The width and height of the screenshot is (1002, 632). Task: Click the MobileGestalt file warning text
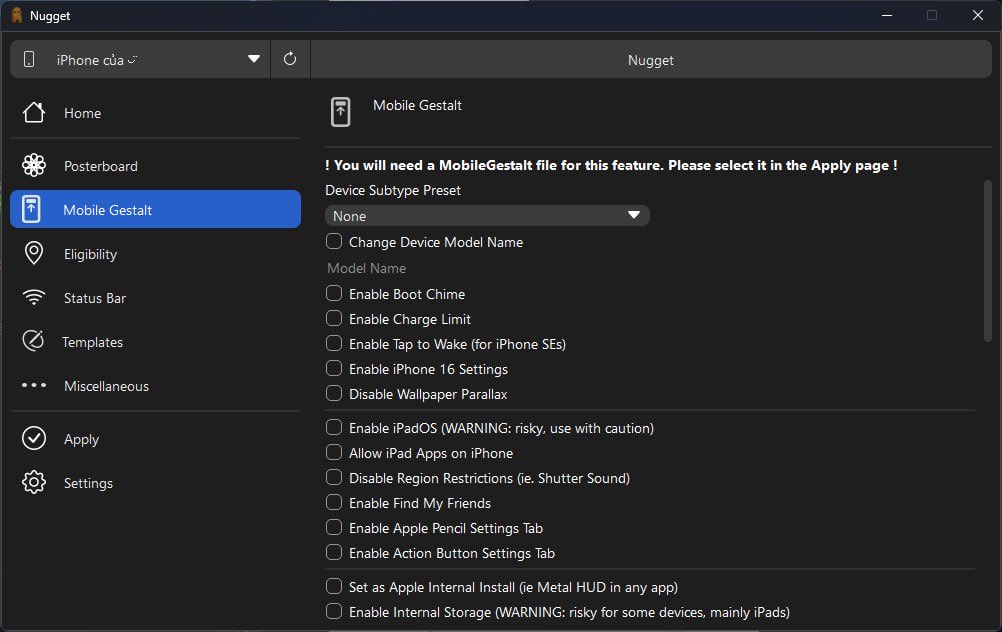611,165
